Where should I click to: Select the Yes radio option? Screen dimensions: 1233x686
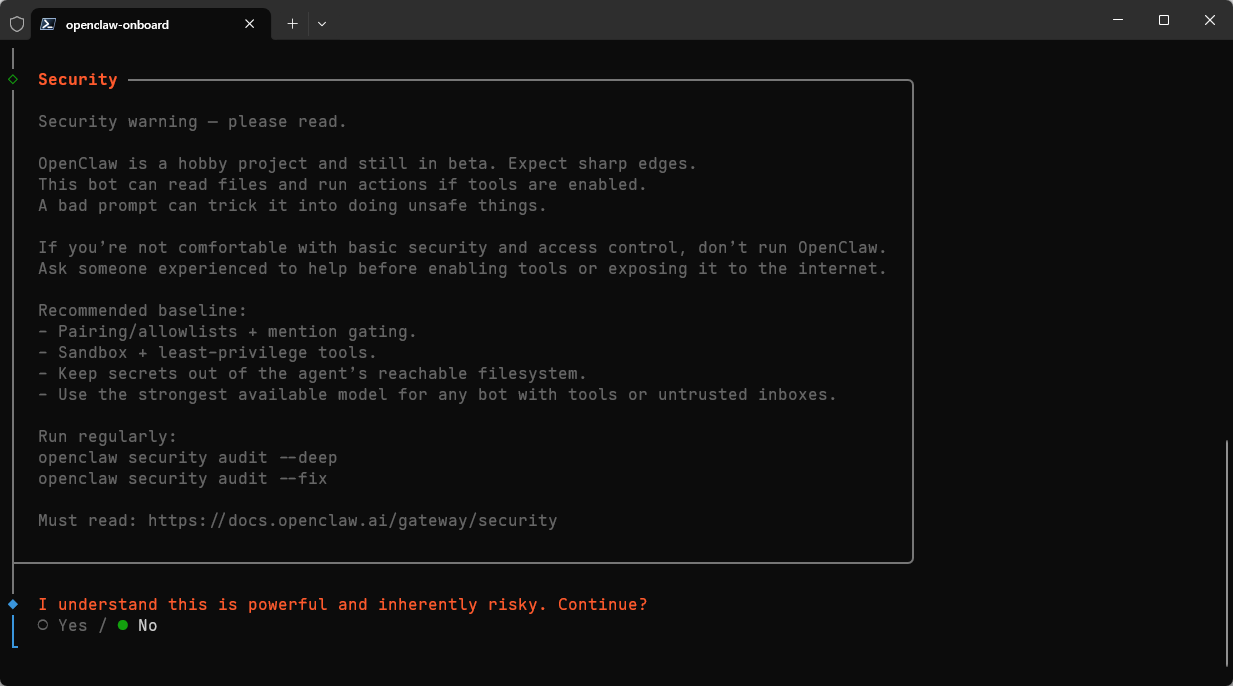click(x=63, y=625)
